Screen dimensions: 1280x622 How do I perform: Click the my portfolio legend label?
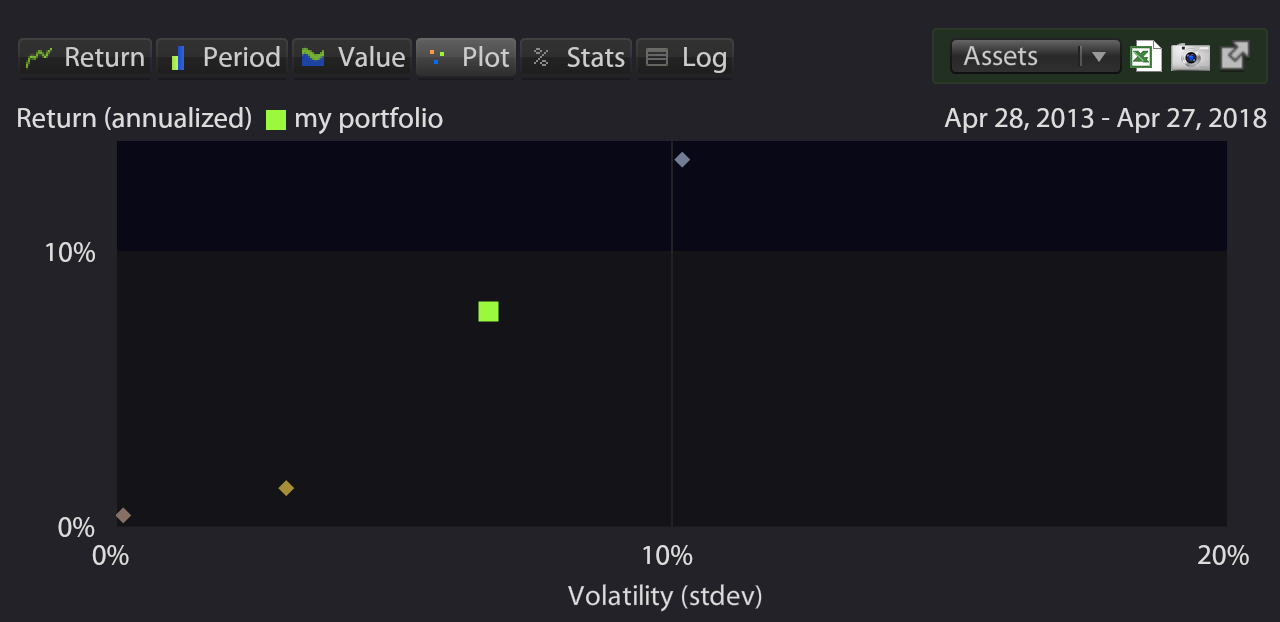point(368,119)
